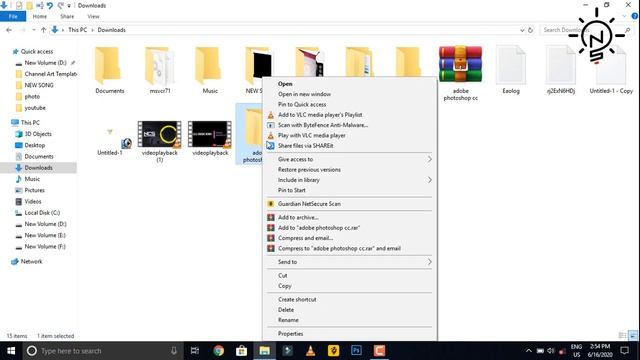Open Properties from the context menu
The height and width of the screenshot is (360, 640).
[290, 333]
